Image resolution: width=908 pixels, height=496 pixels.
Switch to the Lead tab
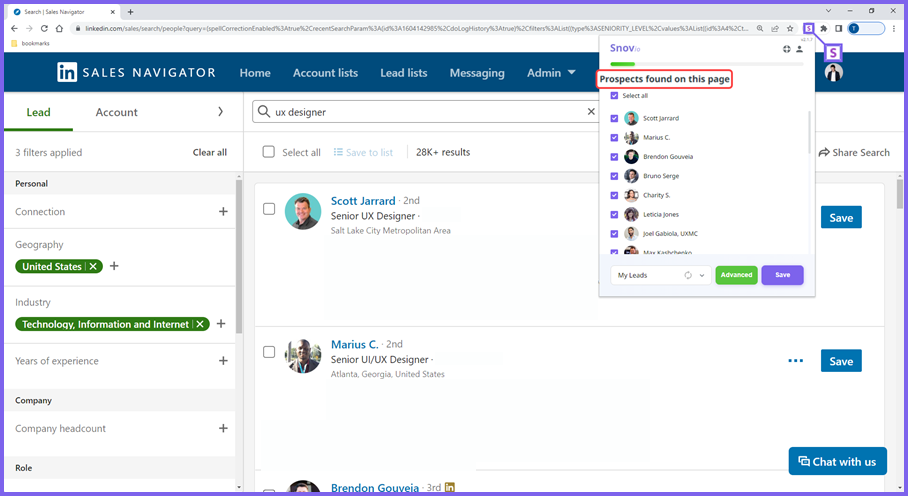pyautogui.click(x=38, y=112)
